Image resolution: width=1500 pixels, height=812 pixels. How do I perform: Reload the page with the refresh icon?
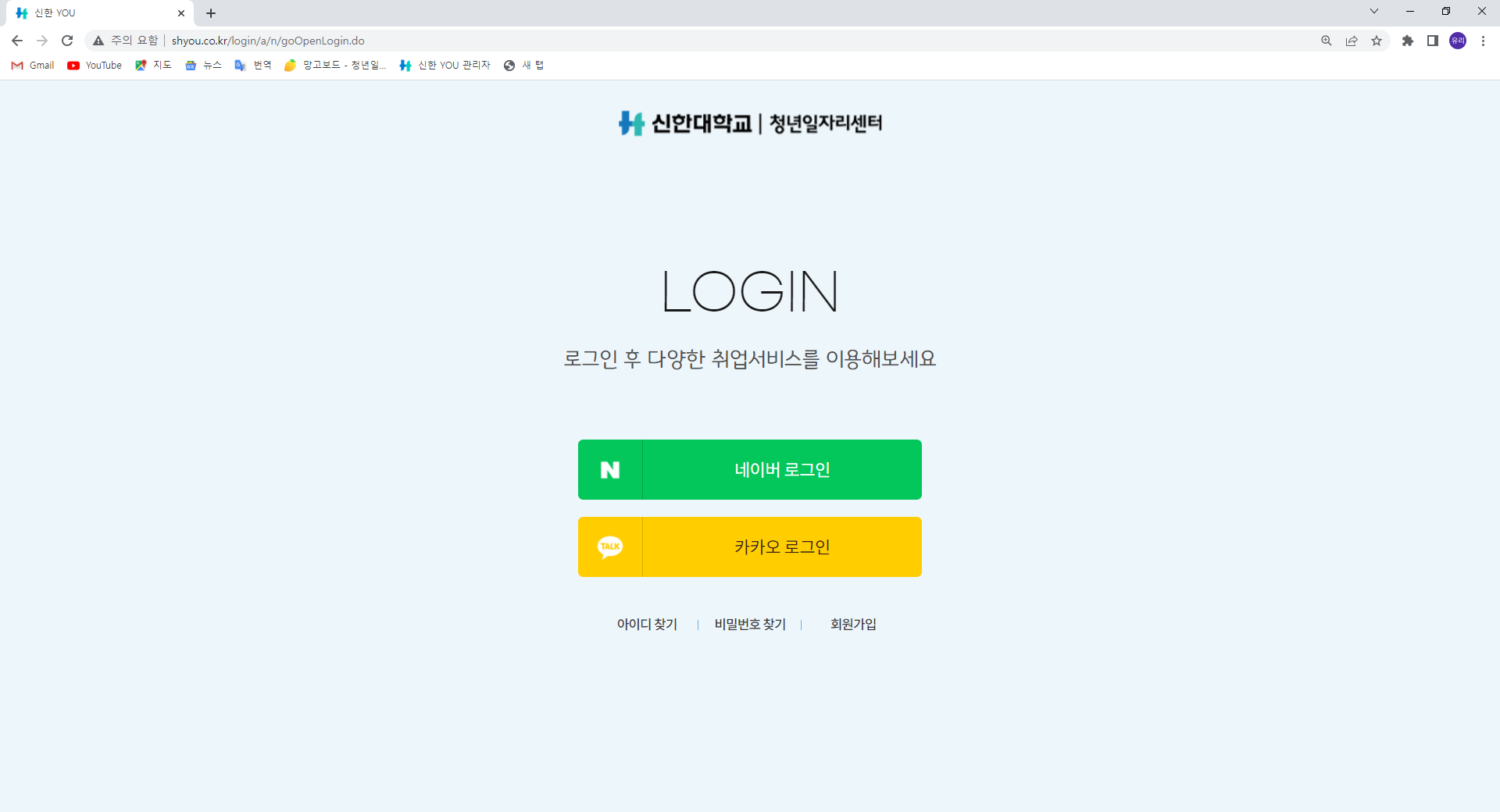tap(67, 41)
